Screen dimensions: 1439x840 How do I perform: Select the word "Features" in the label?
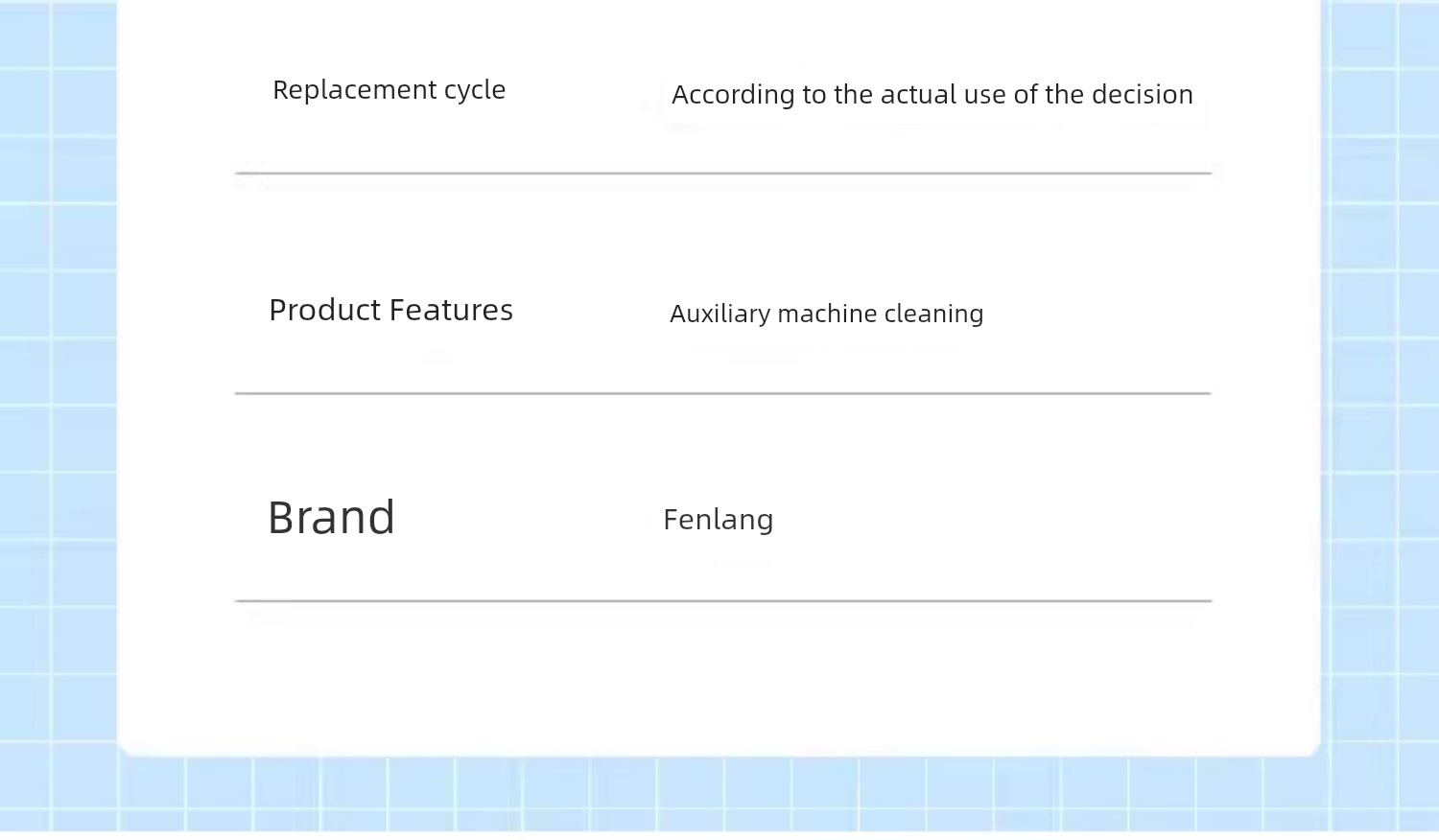click(451, 310)
